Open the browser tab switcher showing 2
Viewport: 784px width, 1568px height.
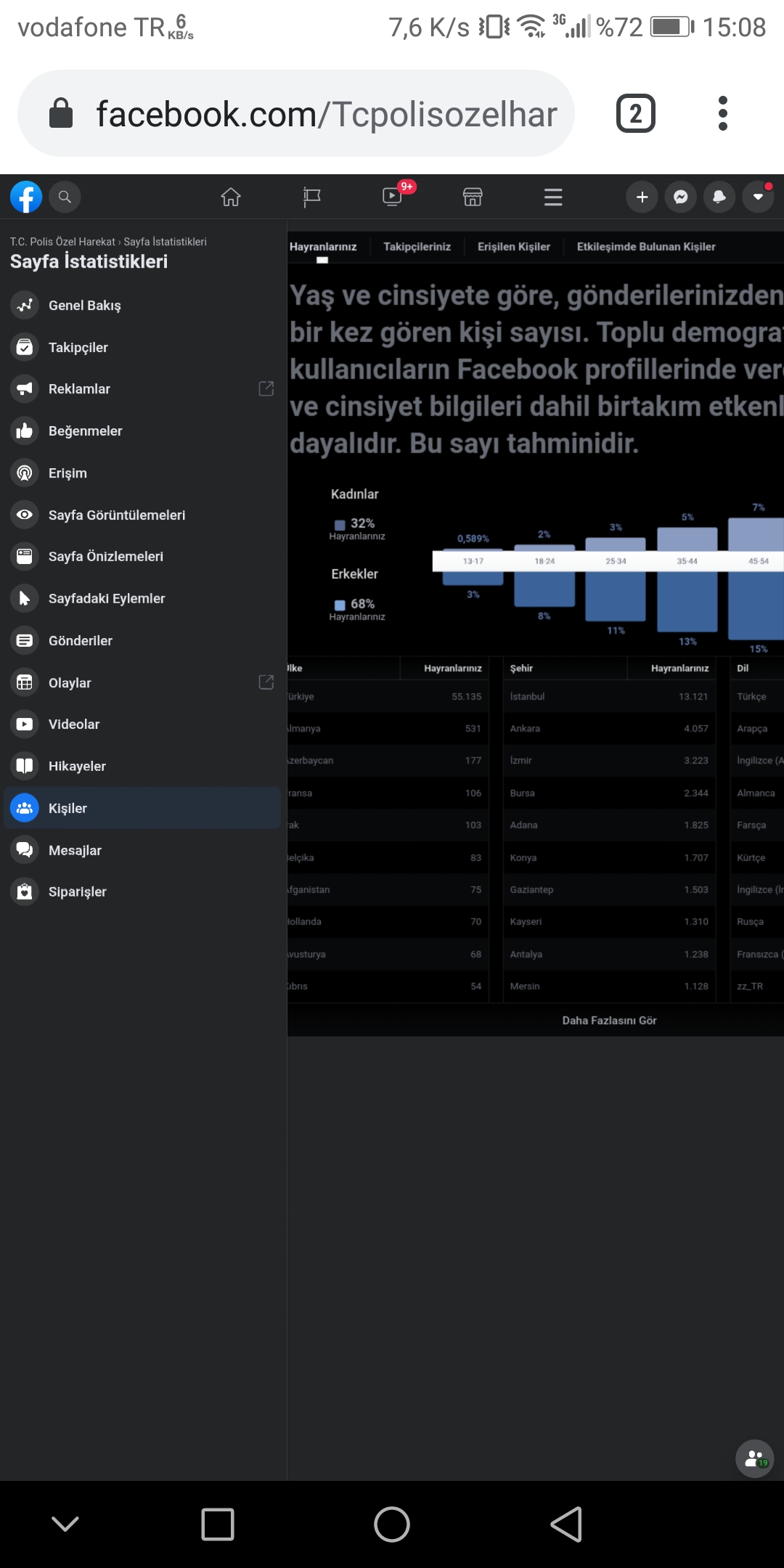pos(636,113)
